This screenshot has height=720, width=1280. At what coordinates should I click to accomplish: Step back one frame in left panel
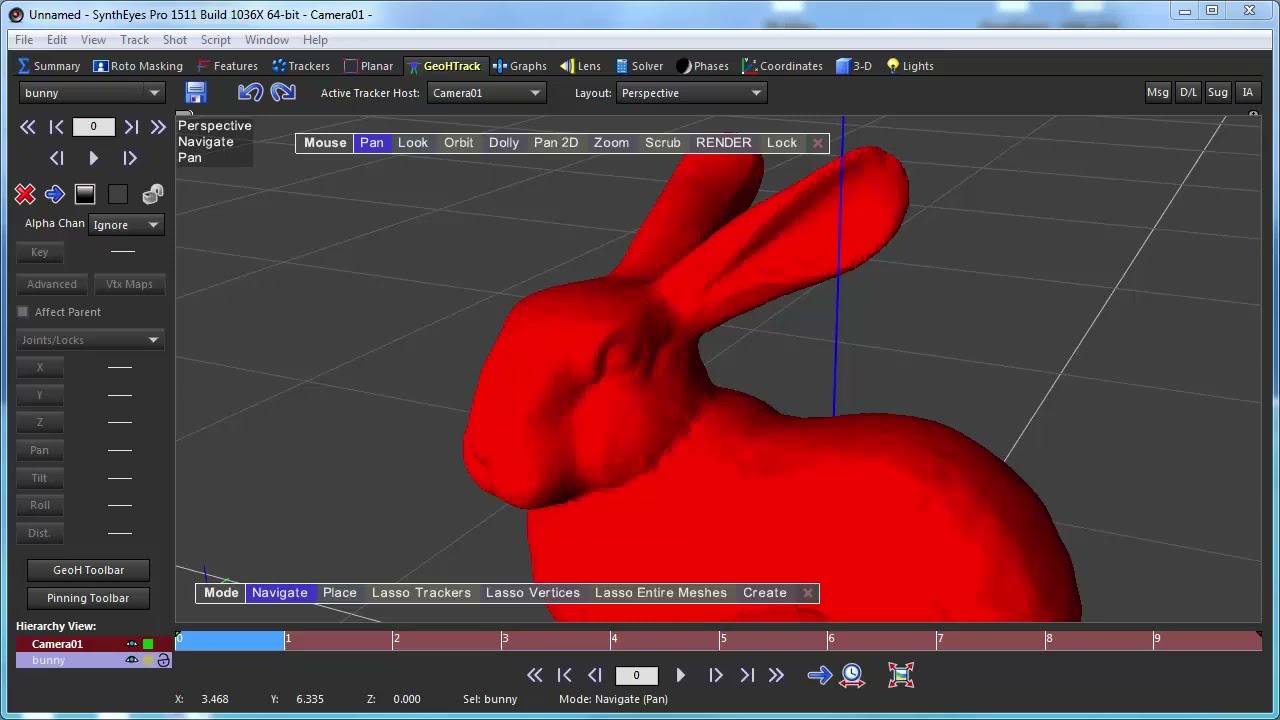pyautogui.click(x=56, y=158)
